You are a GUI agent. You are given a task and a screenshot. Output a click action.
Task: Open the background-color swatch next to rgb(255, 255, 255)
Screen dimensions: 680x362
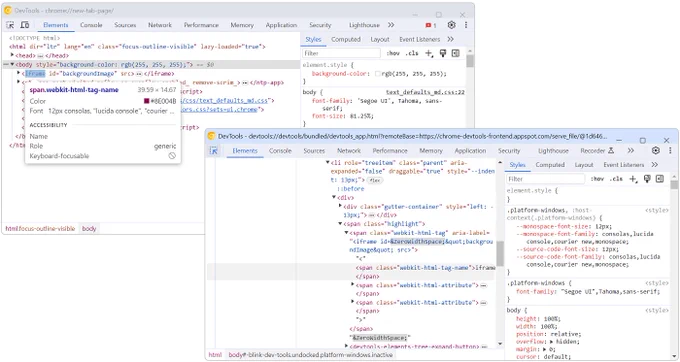(378, 74)
